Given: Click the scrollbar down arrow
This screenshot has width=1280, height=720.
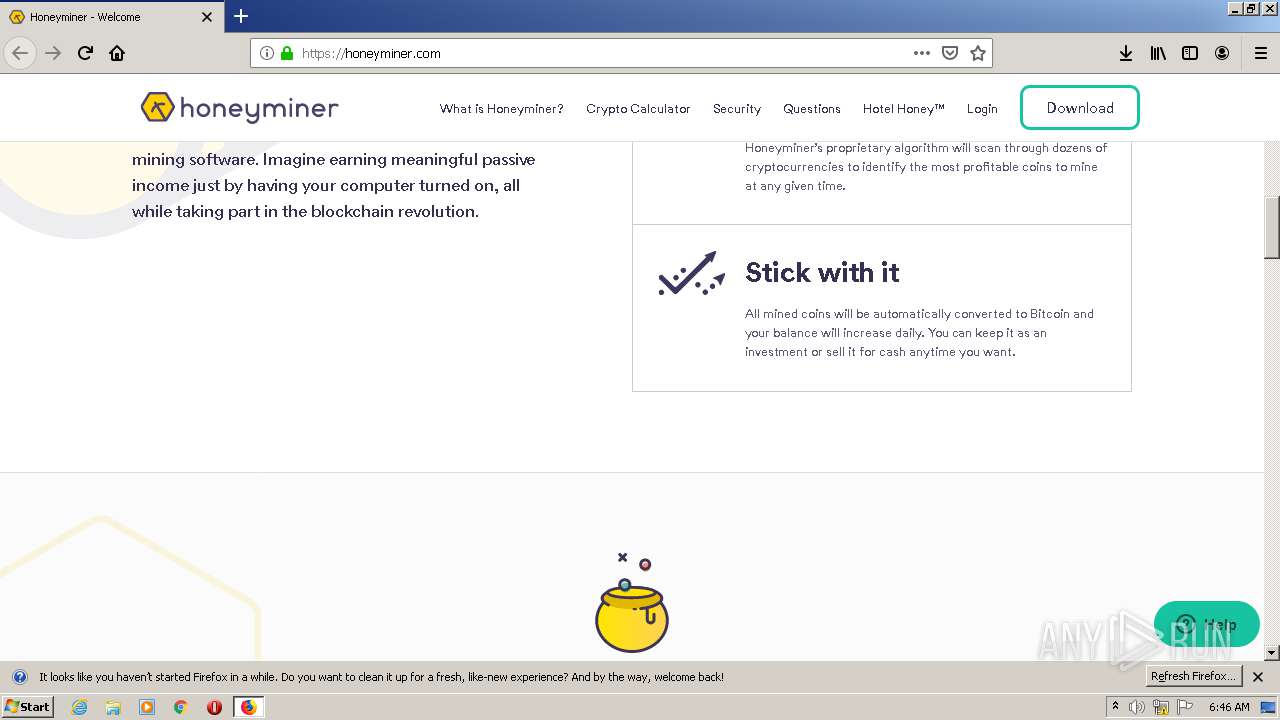Looking at the screenshot, I should [1272, 653].
